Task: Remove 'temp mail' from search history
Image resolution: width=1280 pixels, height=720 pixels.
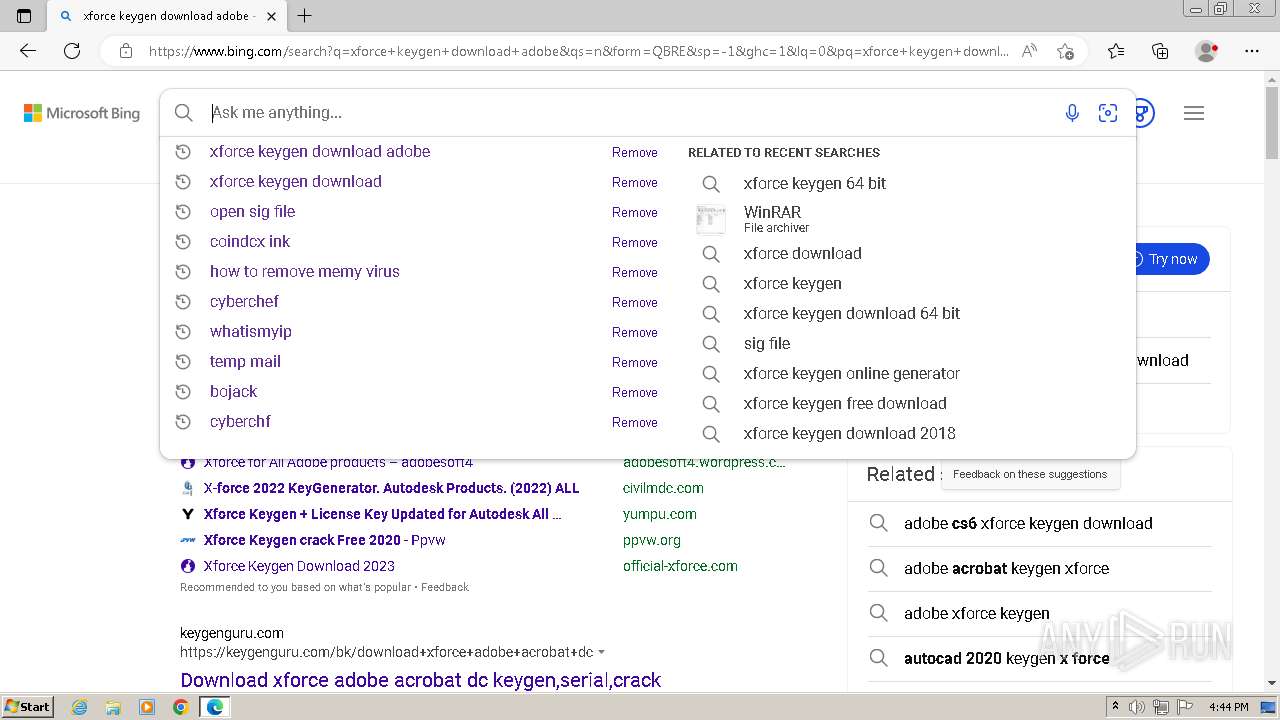Action: (635, 362)
